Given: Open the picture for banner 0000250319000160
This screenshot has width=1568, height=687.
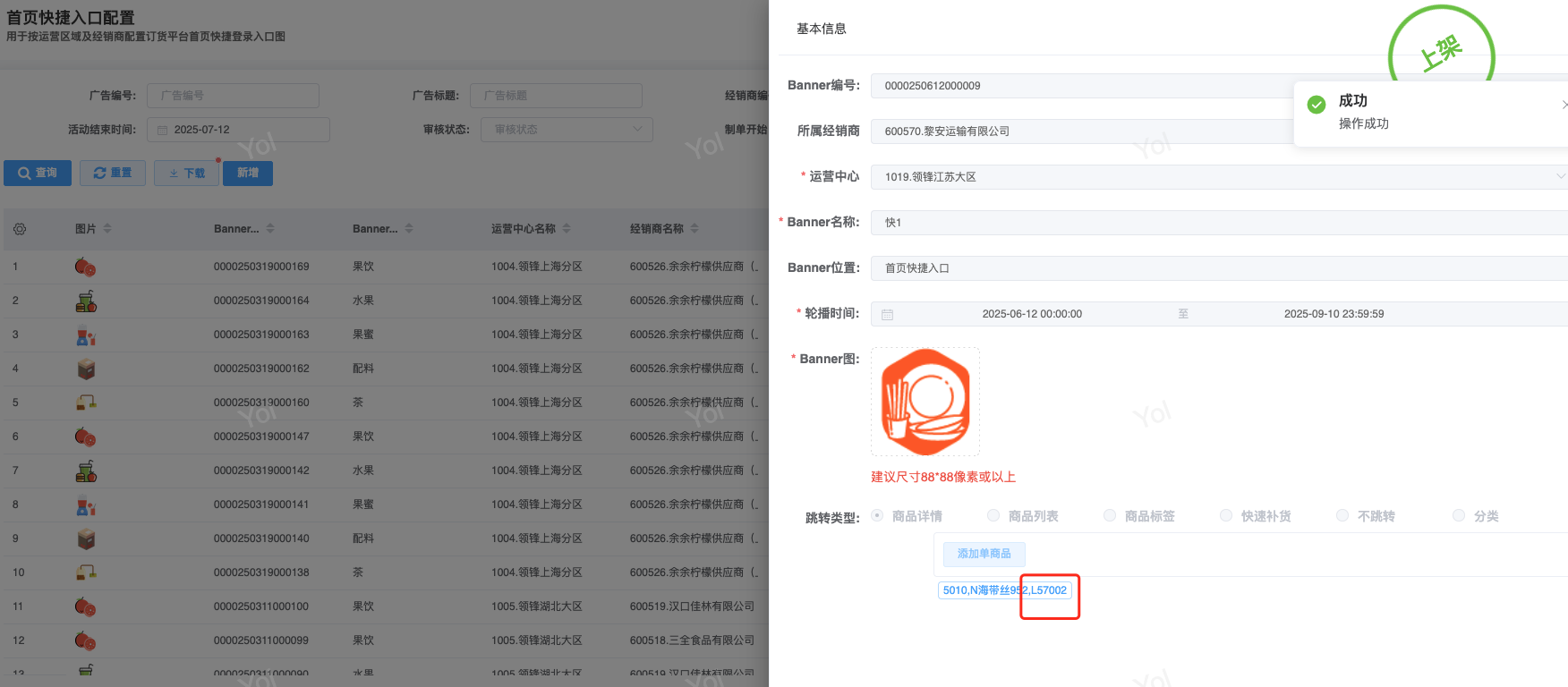Looking at the screenshot, I should (85, 403).
